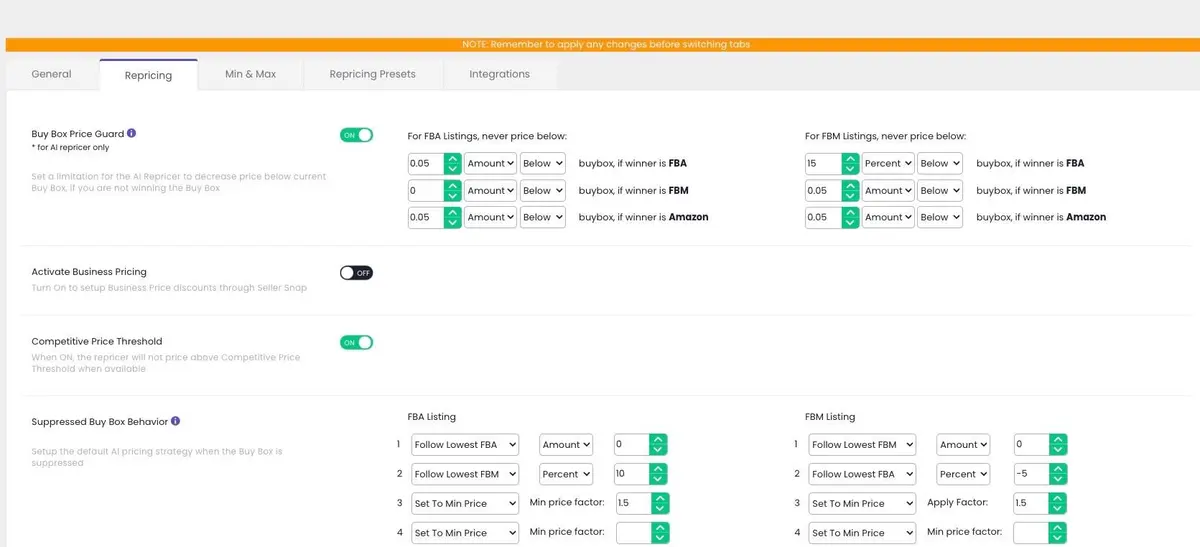Decrease FBA listing value for FBM winner
Viewport: 1200px width, 547px height.
(x=452, y=196)
